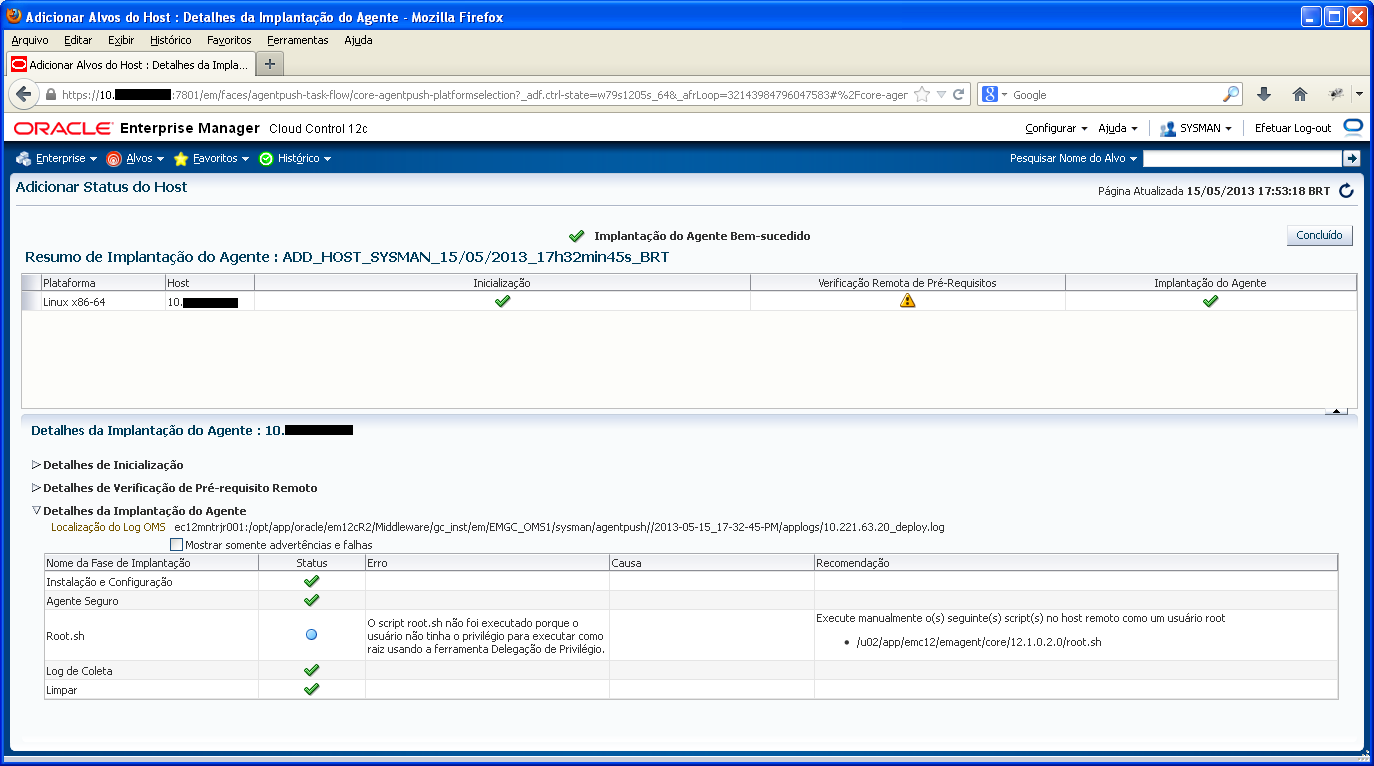Click the browser URL address field
1374x766 pixels.
click(485, 94)
